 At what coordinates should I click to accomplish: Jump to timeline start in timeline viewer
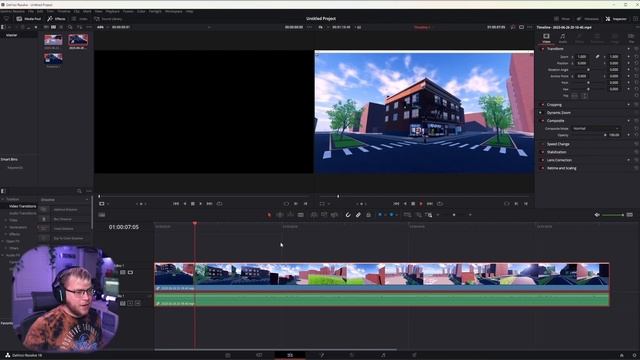click(x=396, y=204)
